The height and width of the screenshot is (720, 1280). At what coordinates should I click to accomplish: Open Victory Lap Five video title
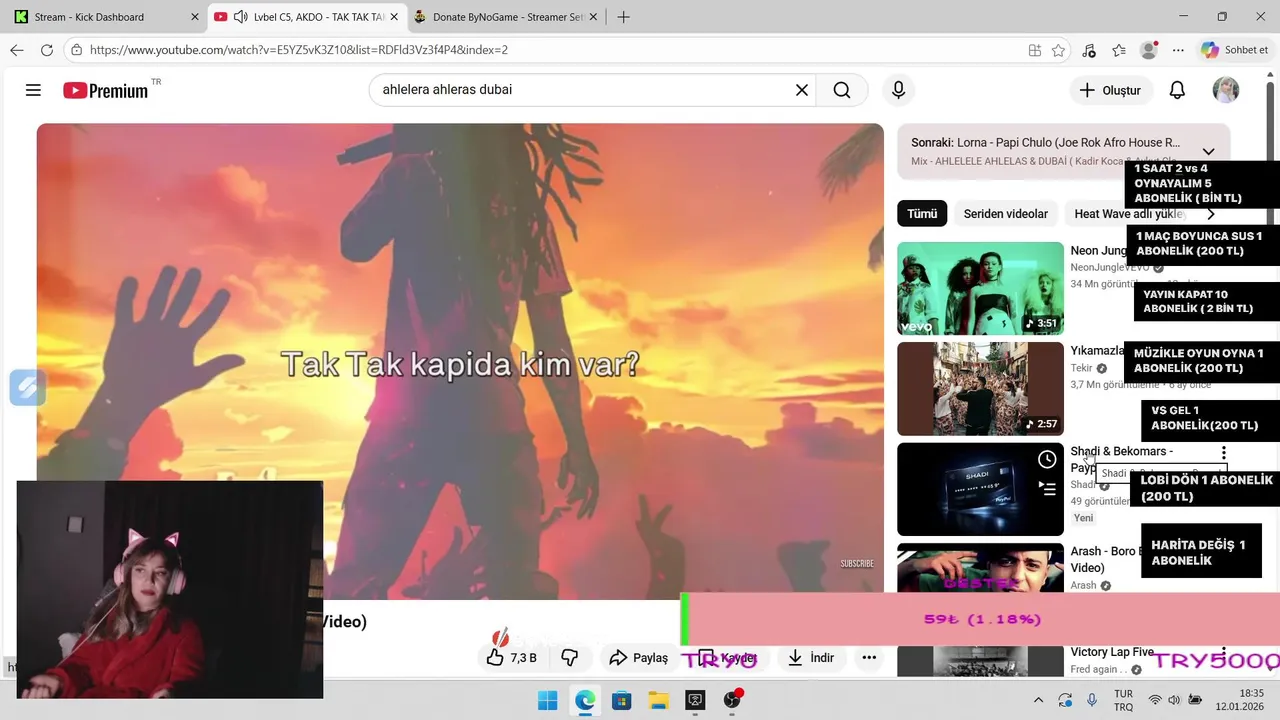tap(1112, 652)
